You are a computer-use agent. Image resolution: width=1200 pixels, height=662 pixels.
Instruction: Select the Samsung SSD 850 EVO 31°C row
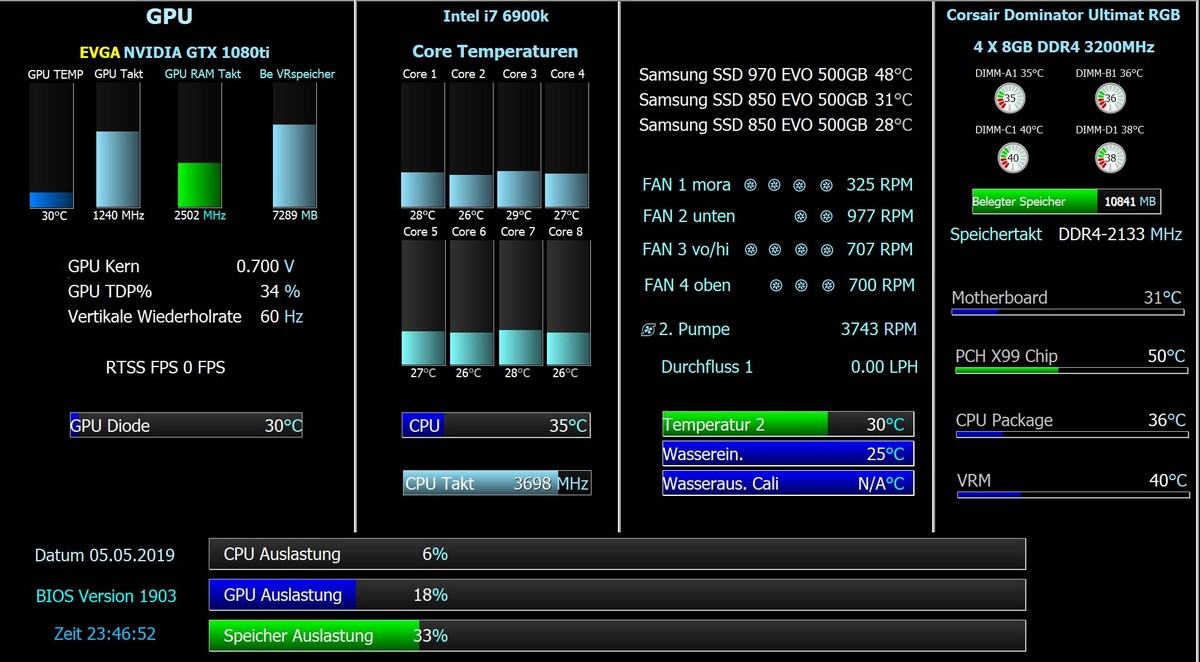point(776,100)
